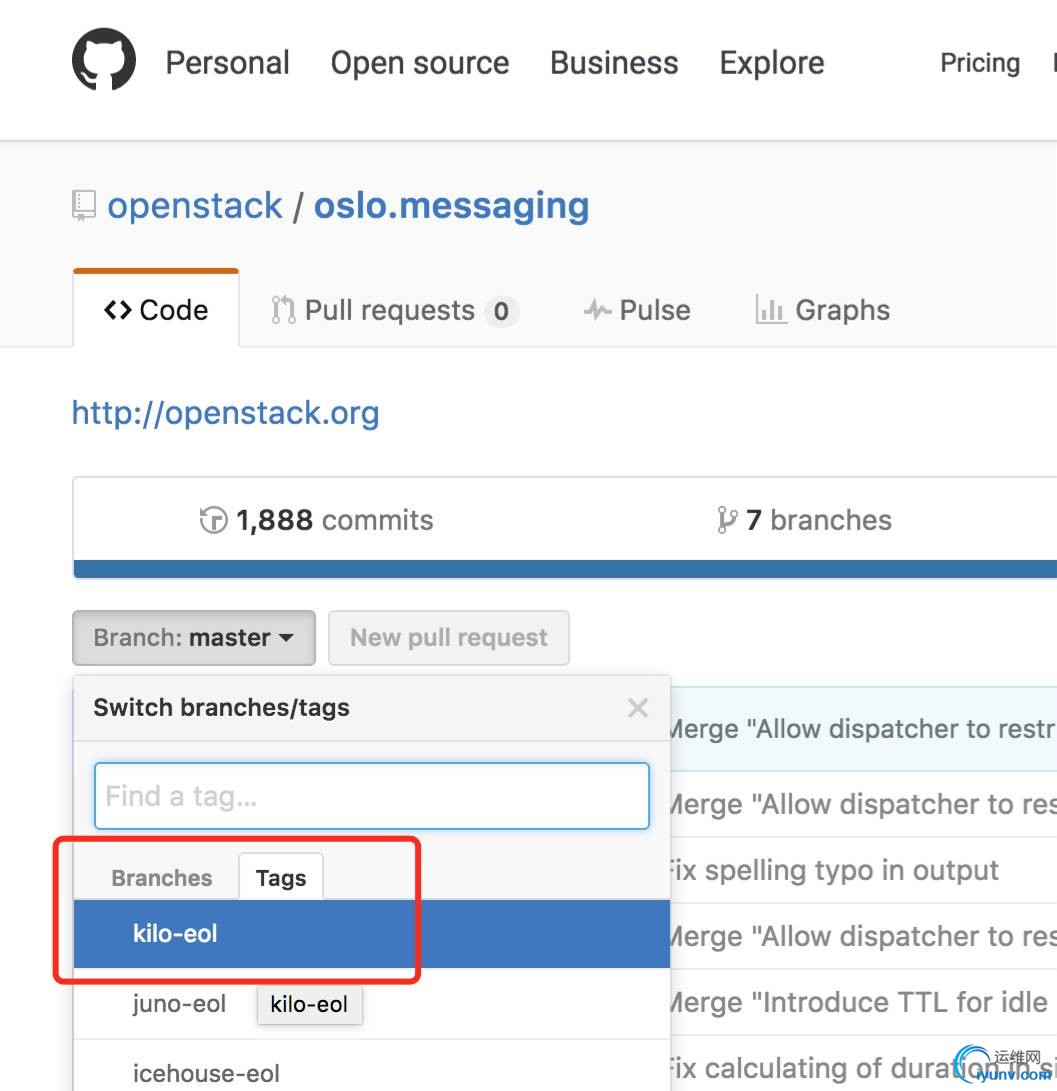Open the http://openstack.org link
The width and height of the screenshot is (1057, 1091).
click(x=225, y=413)
